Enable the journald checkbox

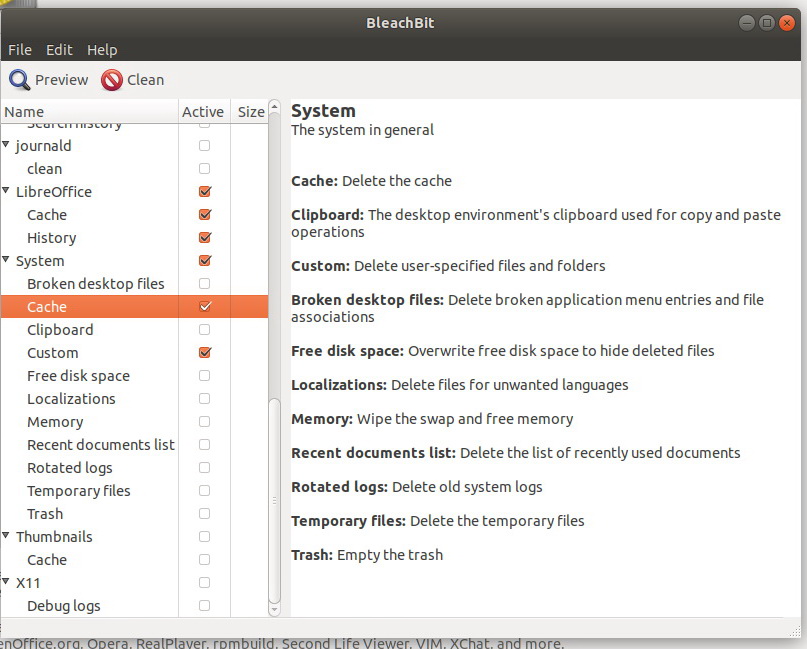tap(204, 146)
